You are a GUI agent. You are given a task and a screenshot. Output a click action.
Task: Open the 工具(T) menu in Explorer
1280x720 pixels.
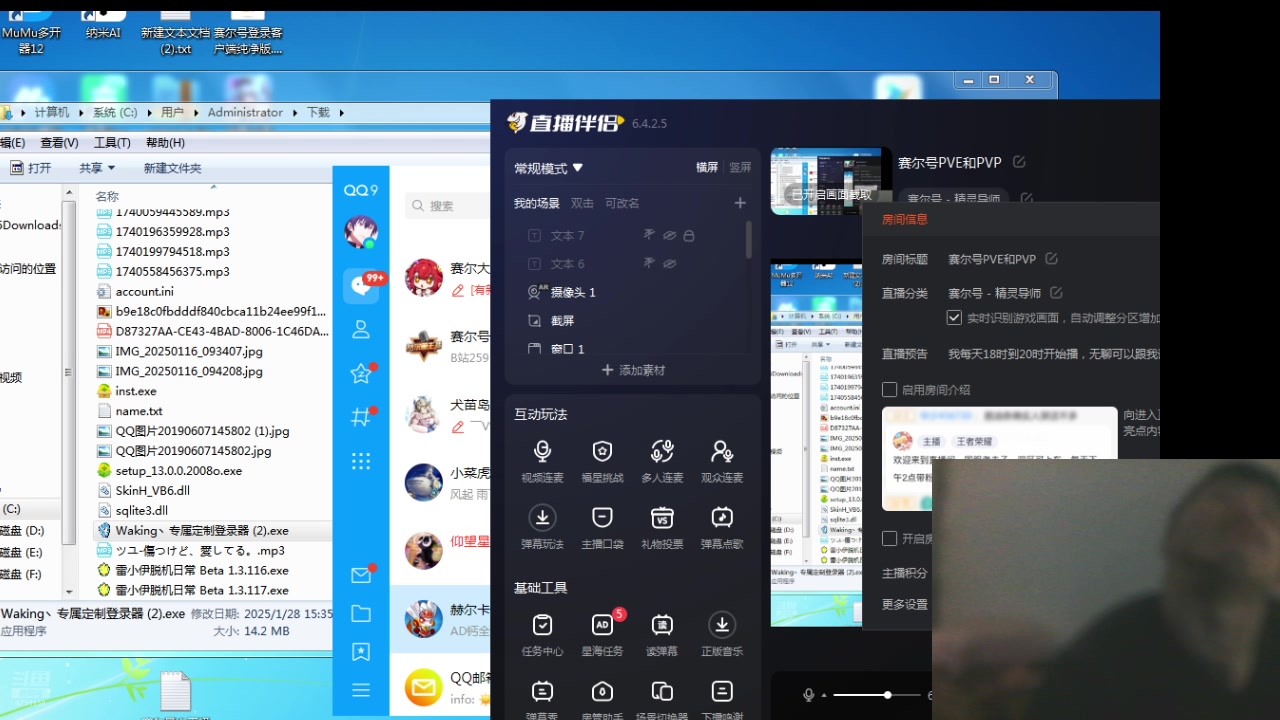coord(112,143)
